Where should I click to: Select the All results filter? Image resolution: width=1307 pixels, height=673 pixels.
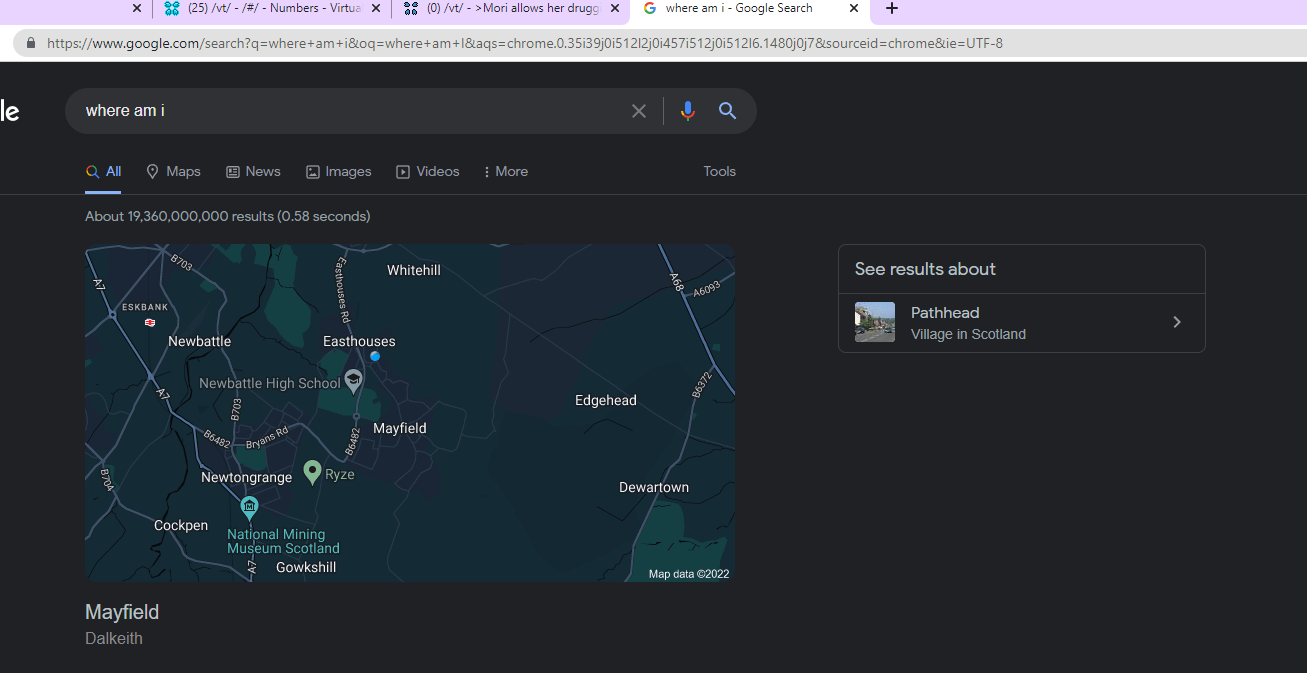pos(103,172)
